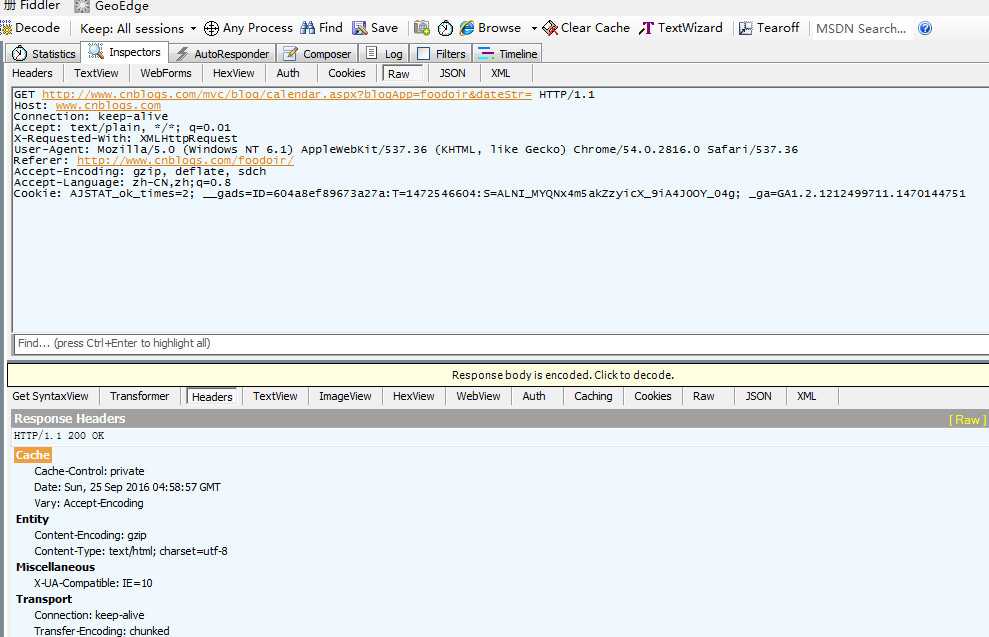Viewport: 989px width, 637px height.
Task: Open the GeoEdge toolbar item
Action: tap(112, 6)
